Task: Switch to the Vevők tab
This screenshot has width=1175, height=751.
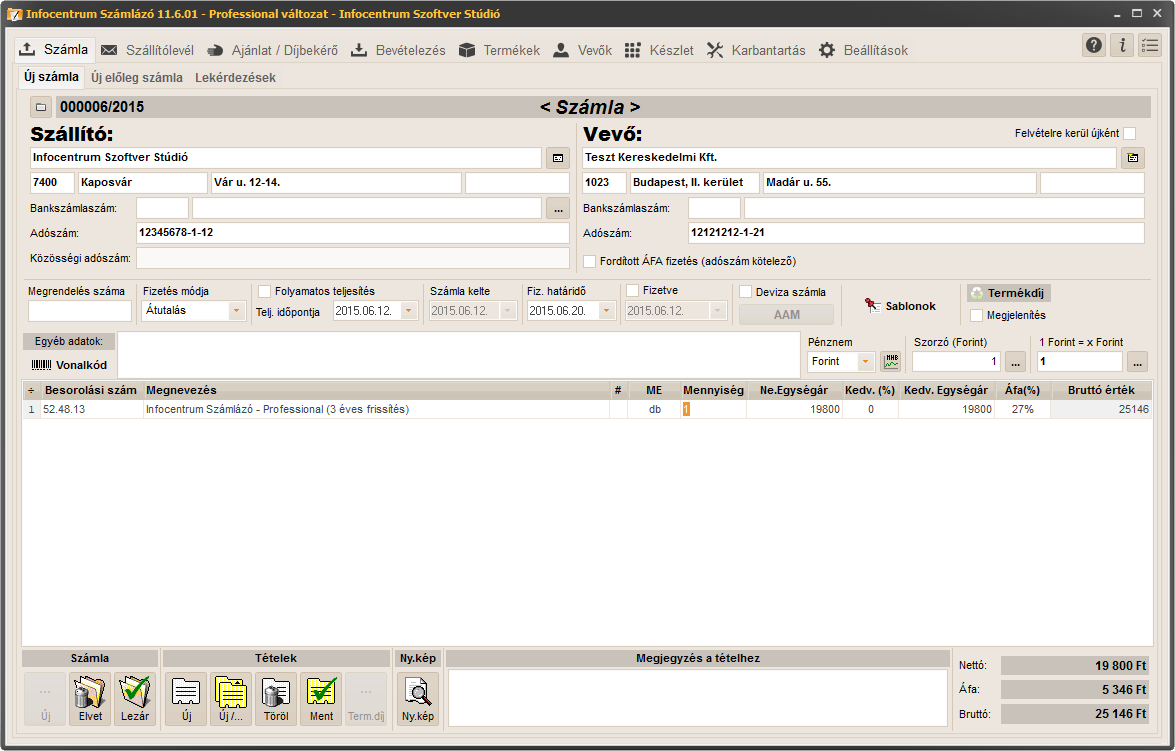Action: coord(582,50)
